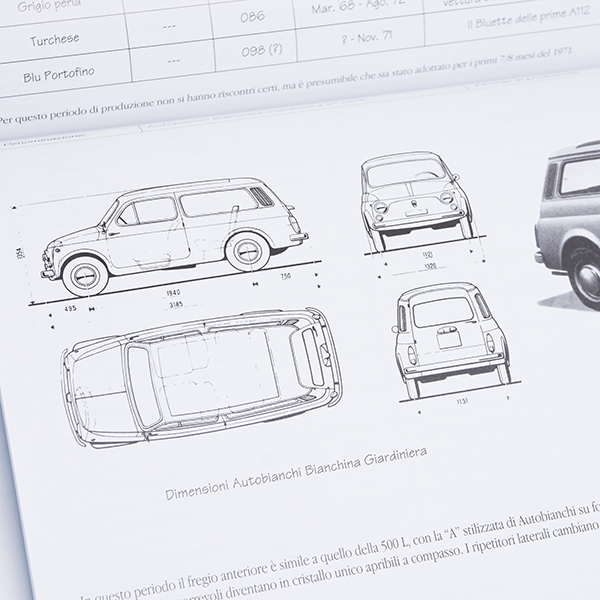Click the note "Il Bluette delle prime A112"

click(x=528, y=17)
